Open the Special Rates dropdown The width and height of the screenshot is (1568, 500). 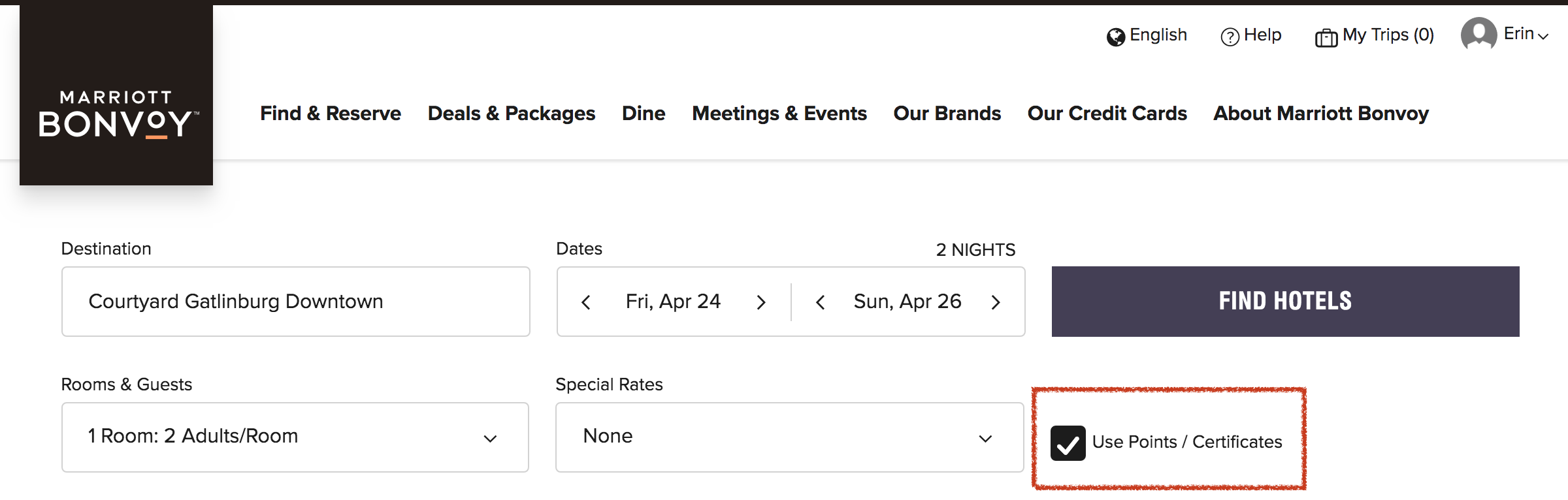tap(790, 437)
